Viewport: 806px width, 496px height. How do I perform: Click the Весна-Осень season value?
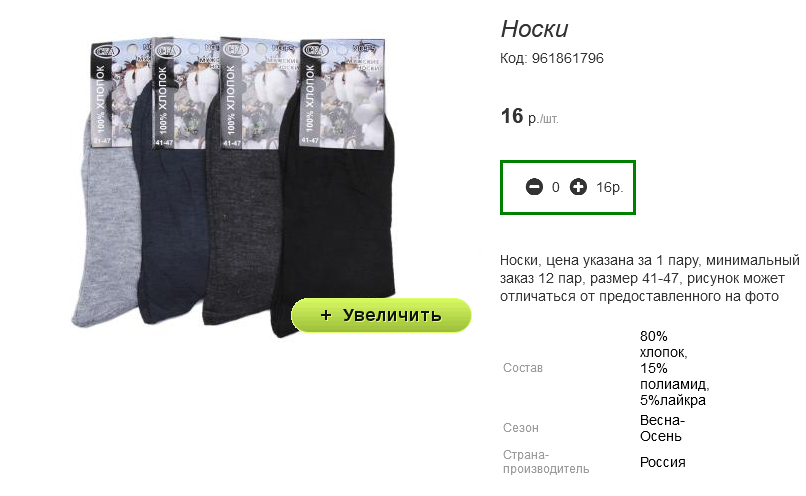[662, 428]
